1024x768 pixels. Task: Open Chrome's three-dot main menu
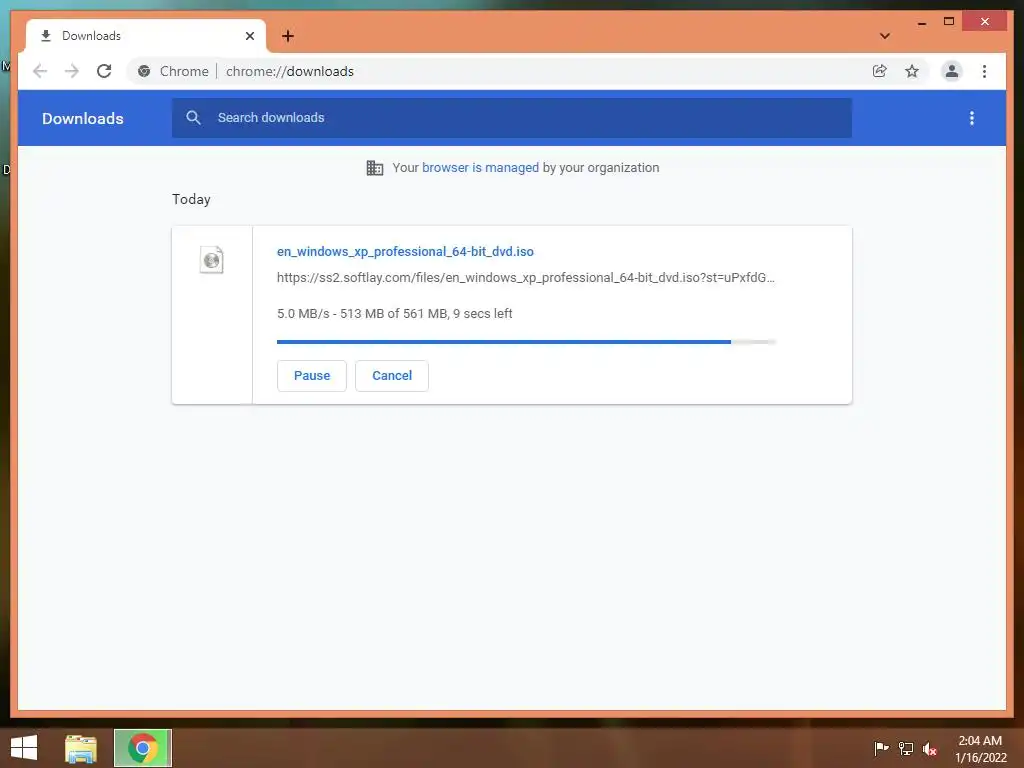pyautogui.click(x=984, y=71)
